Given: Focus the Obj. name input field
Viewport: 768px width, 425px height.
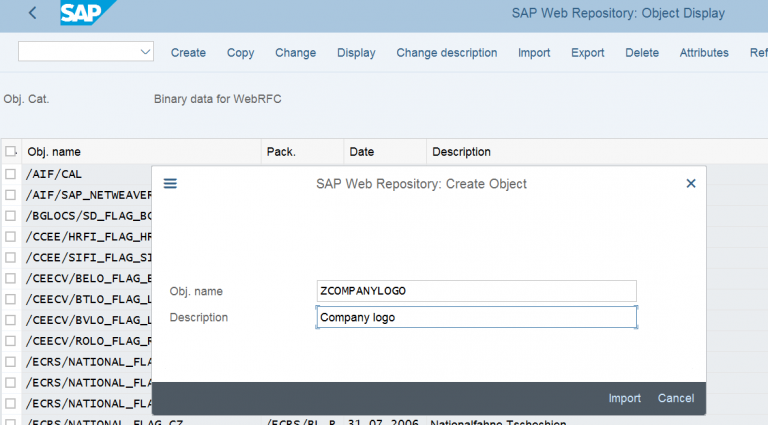Looking at the screenshot, I should pos(475,291).
